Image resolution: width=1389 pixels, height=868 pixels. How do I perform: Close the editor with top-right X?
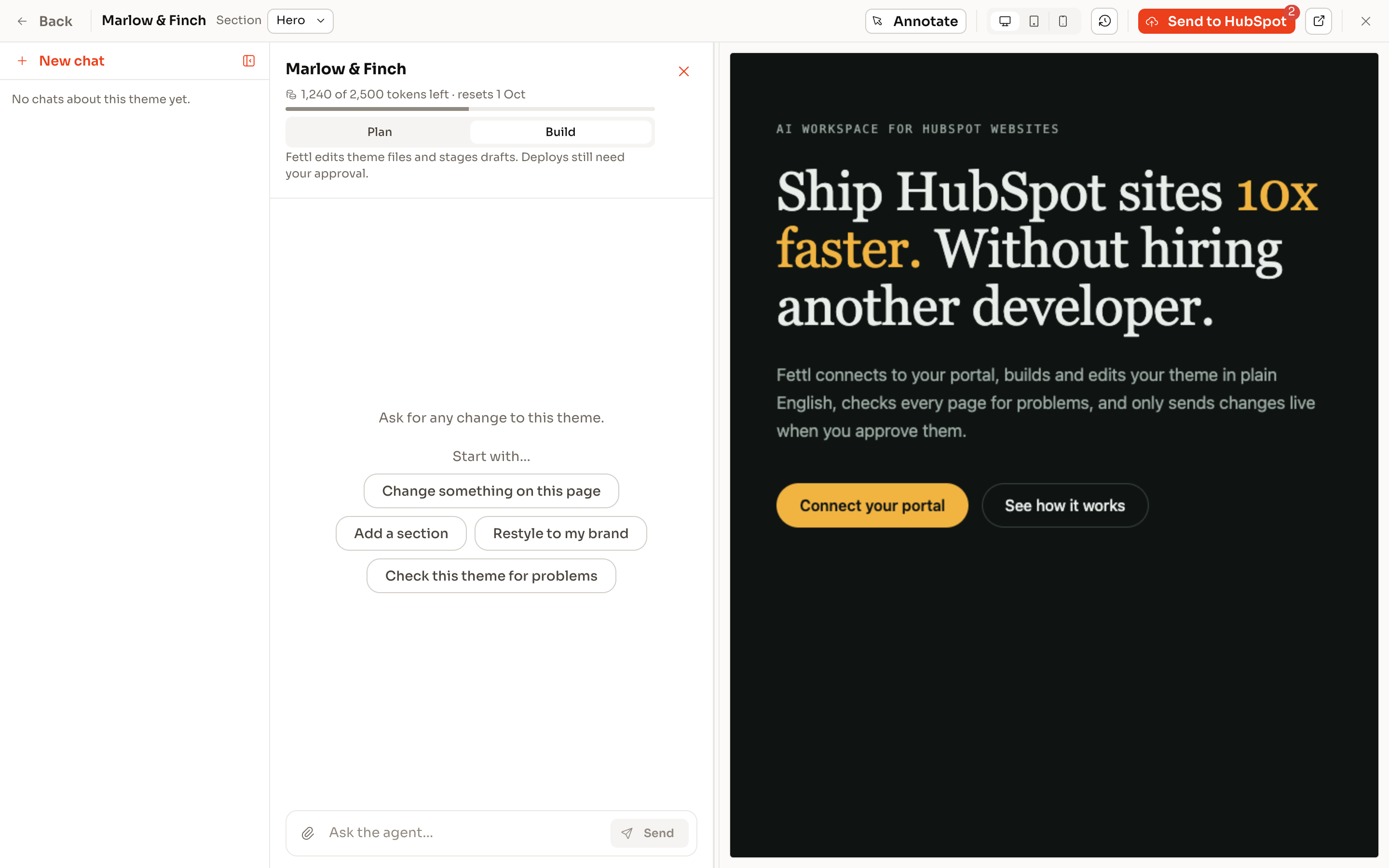click(1365, 21)
